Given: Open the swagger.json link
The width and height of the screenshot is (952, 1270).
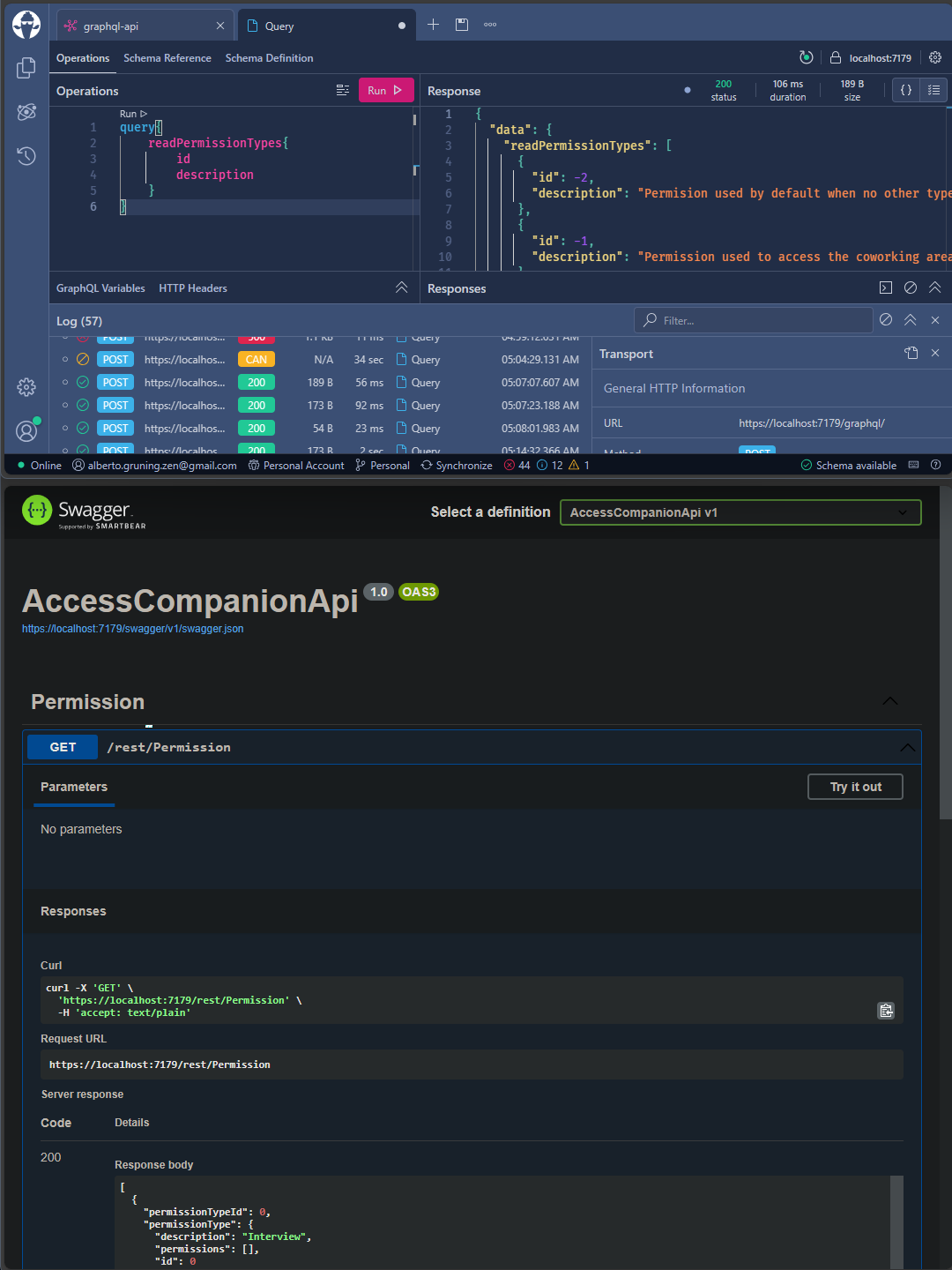Looking at the screenshot, I should point(133,629).
